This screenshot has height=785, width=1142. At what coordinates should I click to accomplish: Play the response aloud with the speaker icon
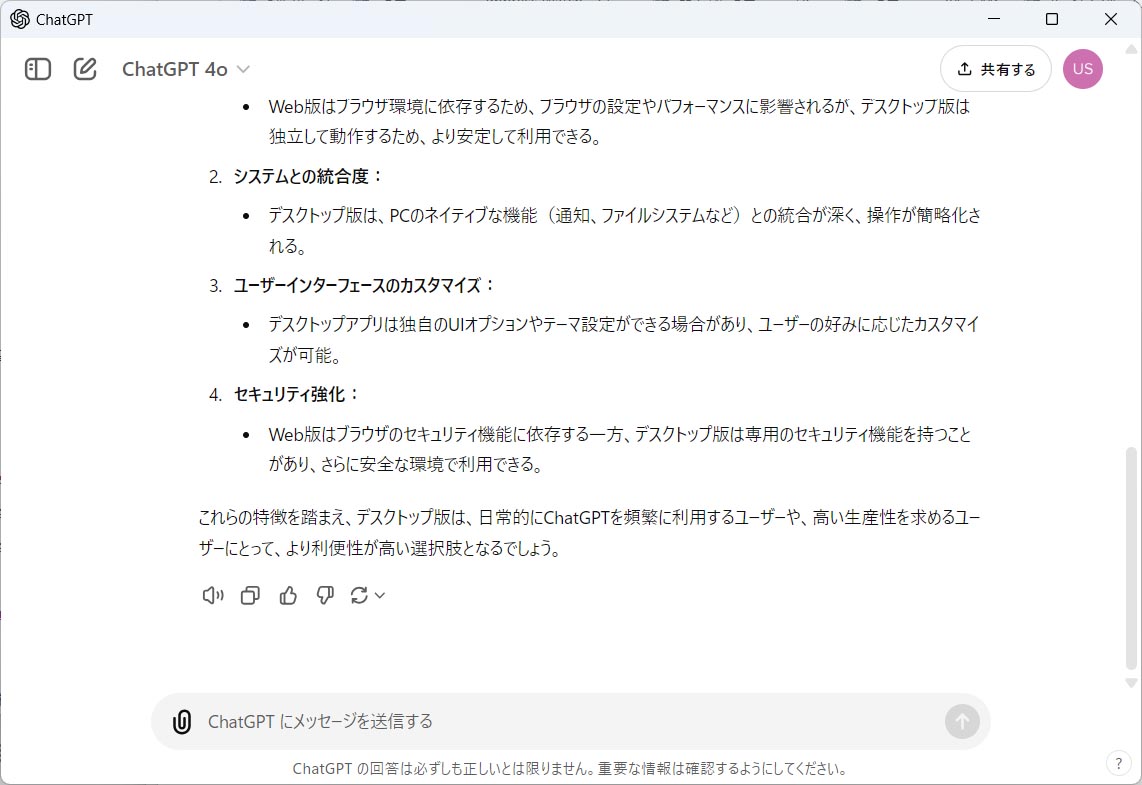[213, 596]
